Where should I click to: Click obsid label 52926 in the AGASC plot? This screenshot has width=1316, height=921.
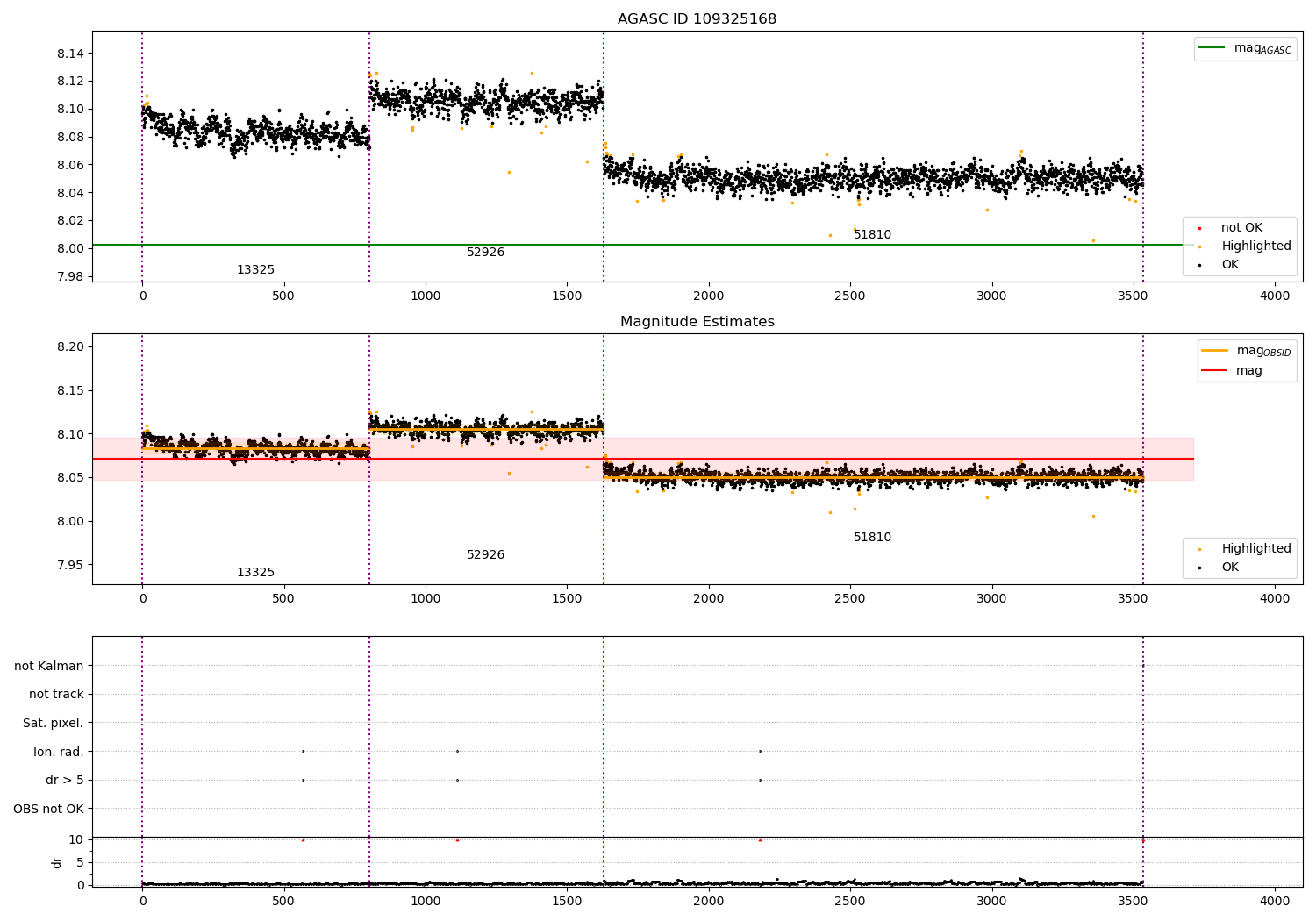click(485, 252)
